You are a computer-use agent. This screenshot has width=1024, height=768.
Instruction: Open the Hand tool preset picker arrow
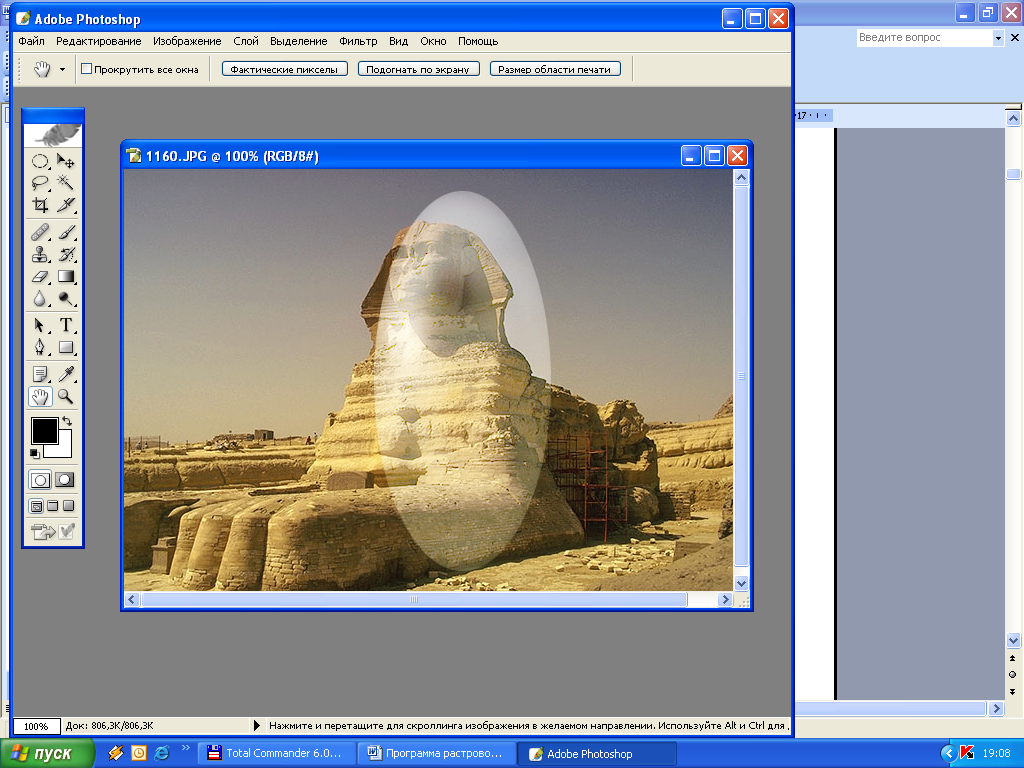(62, 69)
